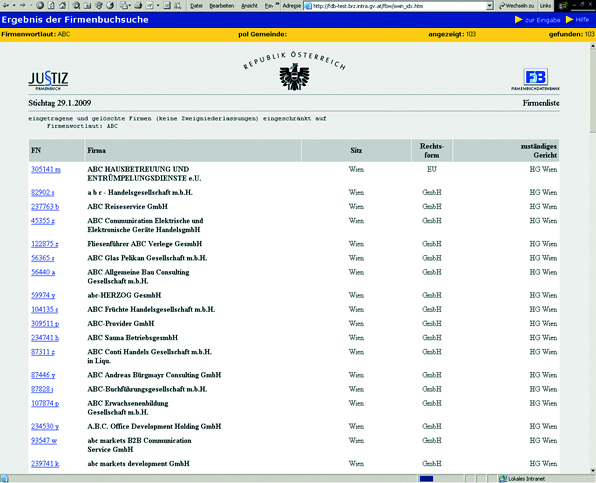Stop page loading with the Stop icon
This screenshot has width=596, height=483.
coord(40,5)
